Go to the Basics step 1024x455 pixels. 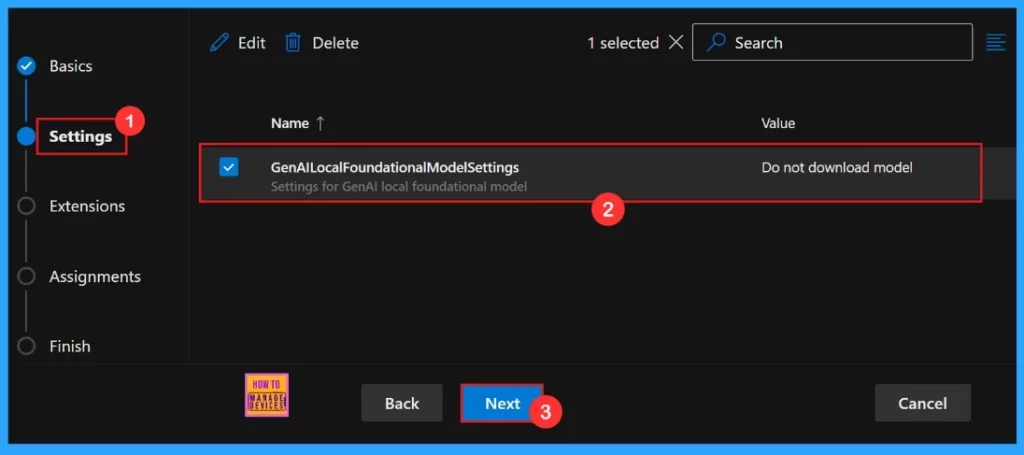[x=71, y=66]
